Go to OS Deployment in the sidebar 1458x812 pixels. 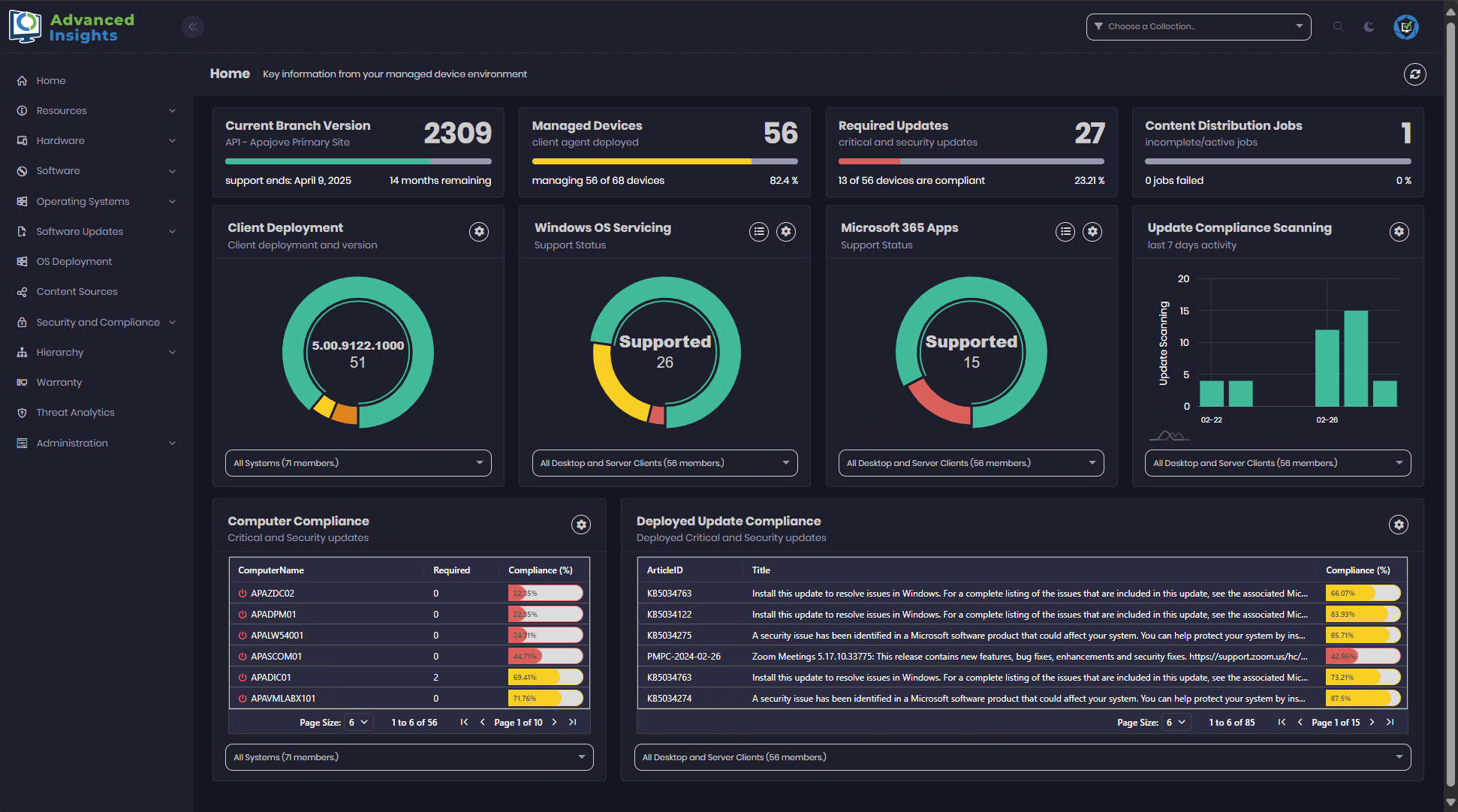(74, 261)
